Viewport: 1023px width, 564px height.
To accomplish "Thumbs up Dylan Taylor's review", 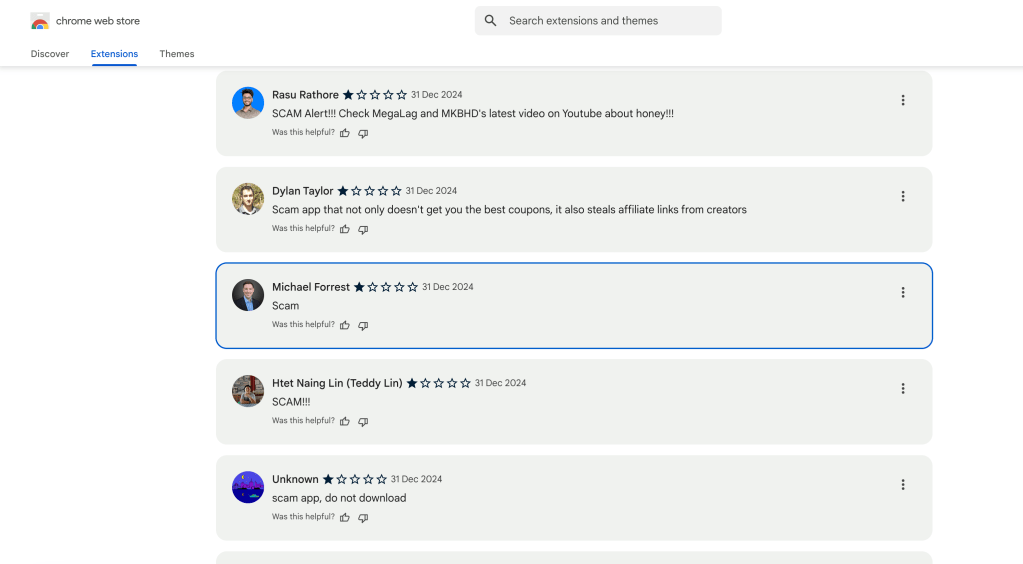I will [344, 229].
